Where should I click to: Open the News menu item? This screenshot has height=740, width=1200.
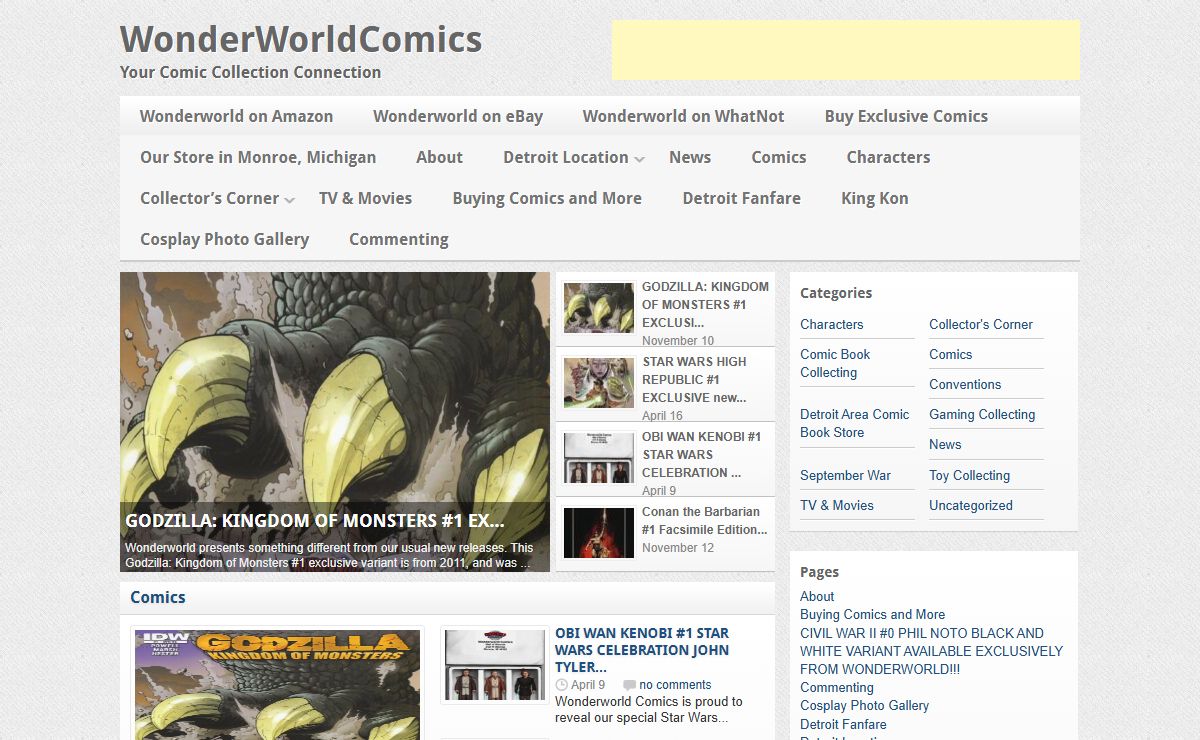click(690, 157)
